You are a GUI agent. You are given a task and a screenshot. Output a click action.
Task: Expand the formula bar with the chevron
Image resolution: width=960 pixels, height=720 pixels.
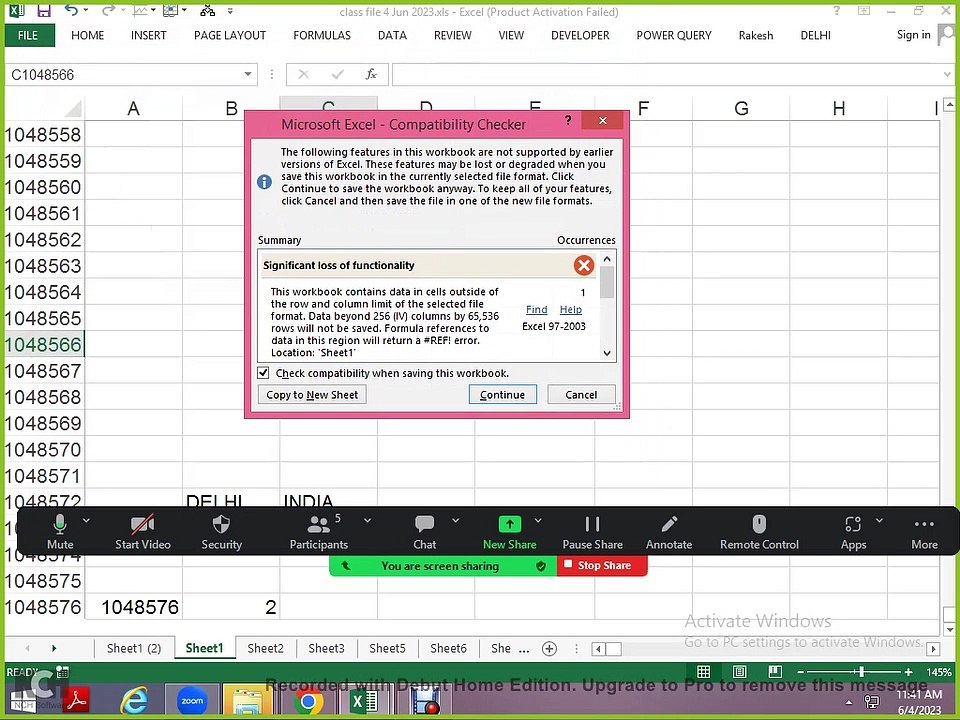[948, 75]
